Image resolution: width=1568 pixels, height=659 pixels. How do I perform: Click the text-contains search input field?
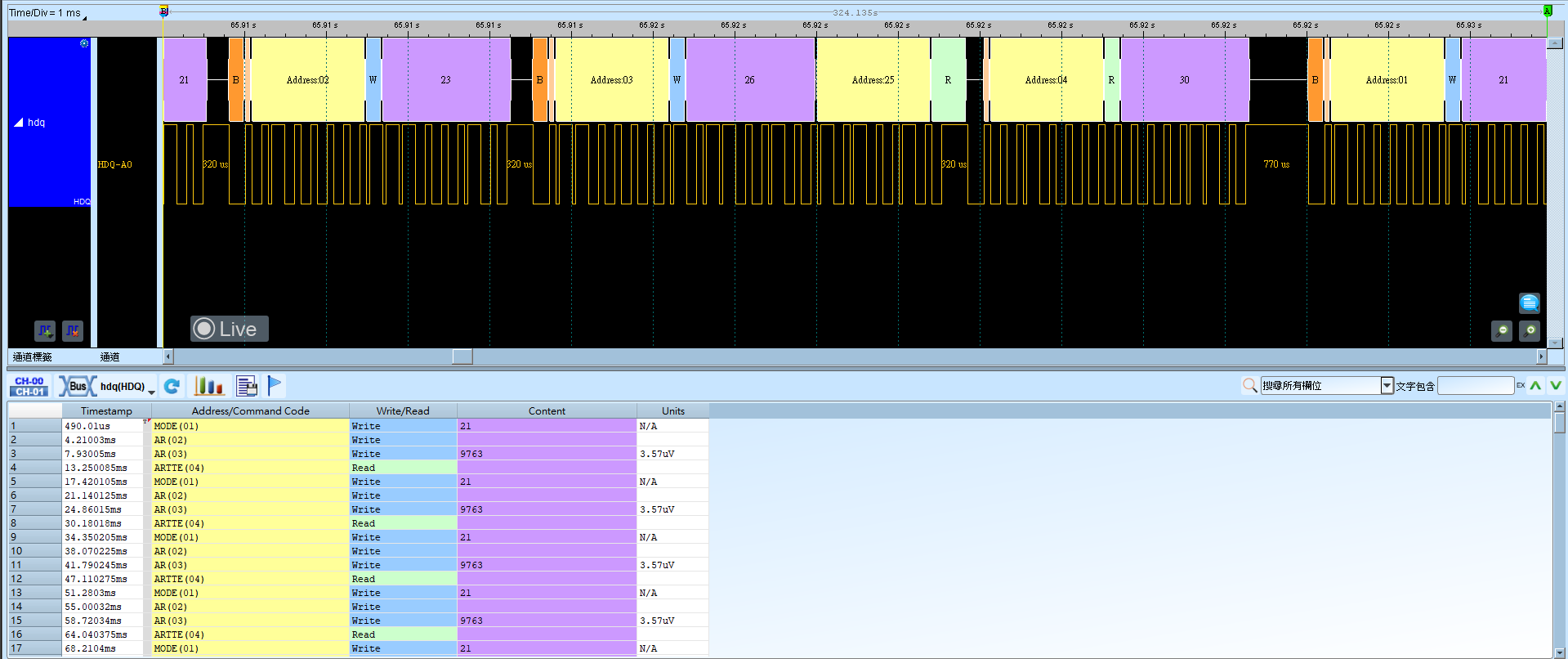click(x=1476, y=385)
